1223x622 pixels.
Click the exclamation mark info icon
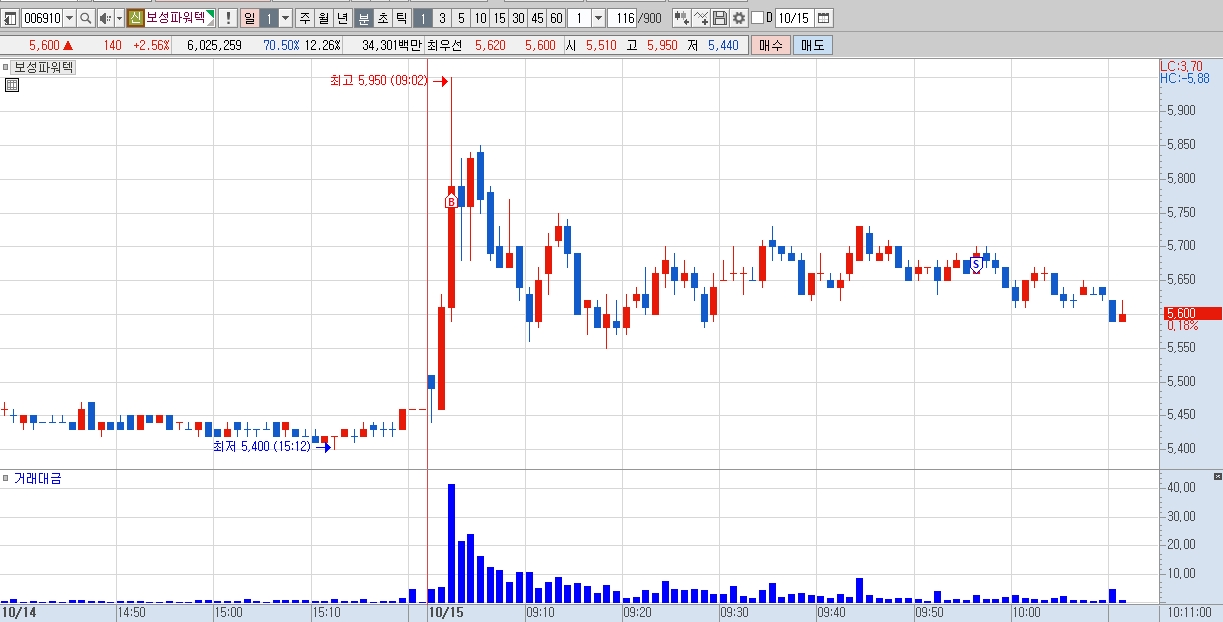228,18
